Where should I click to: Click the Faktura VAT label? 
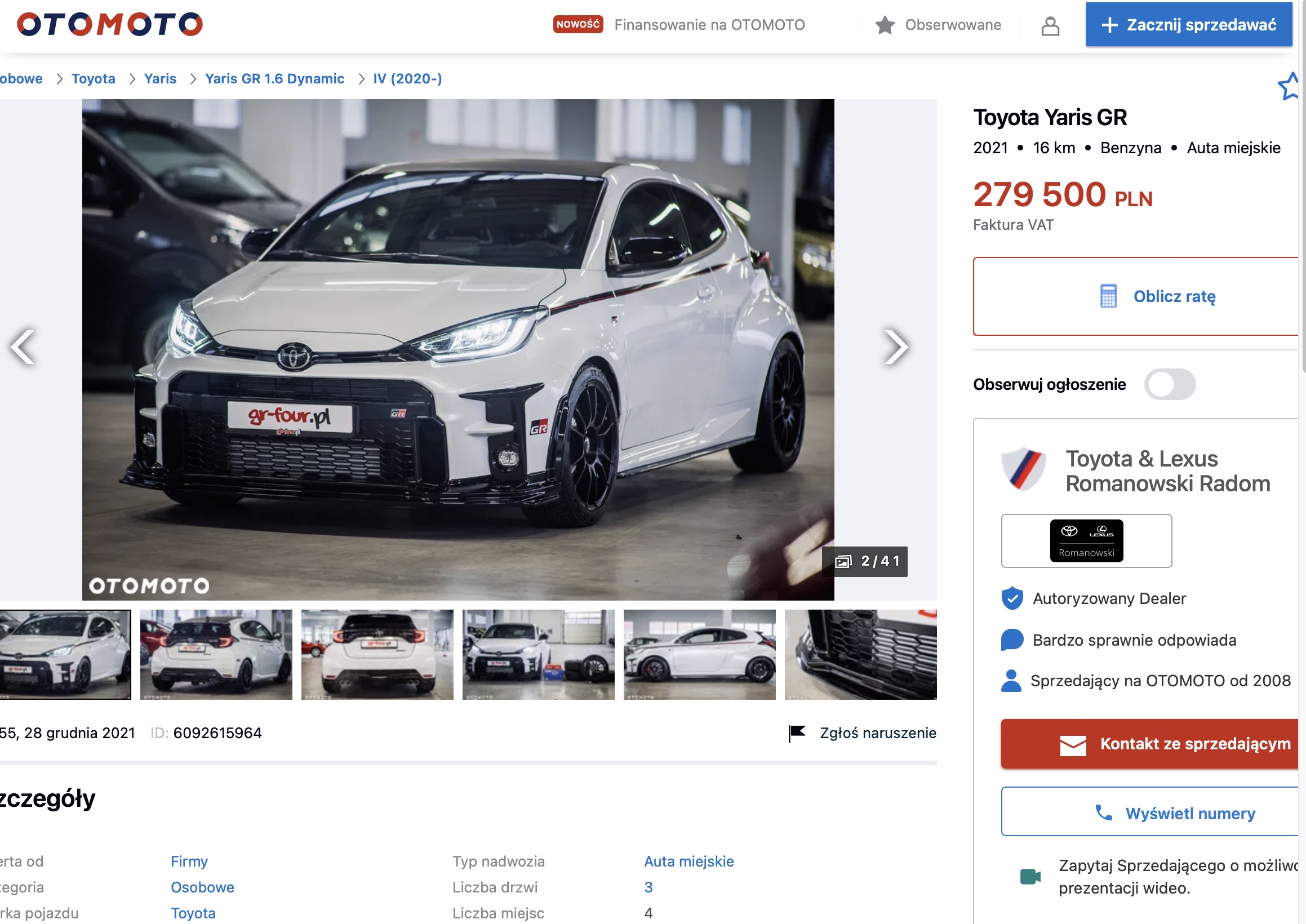coord(1013,225)
